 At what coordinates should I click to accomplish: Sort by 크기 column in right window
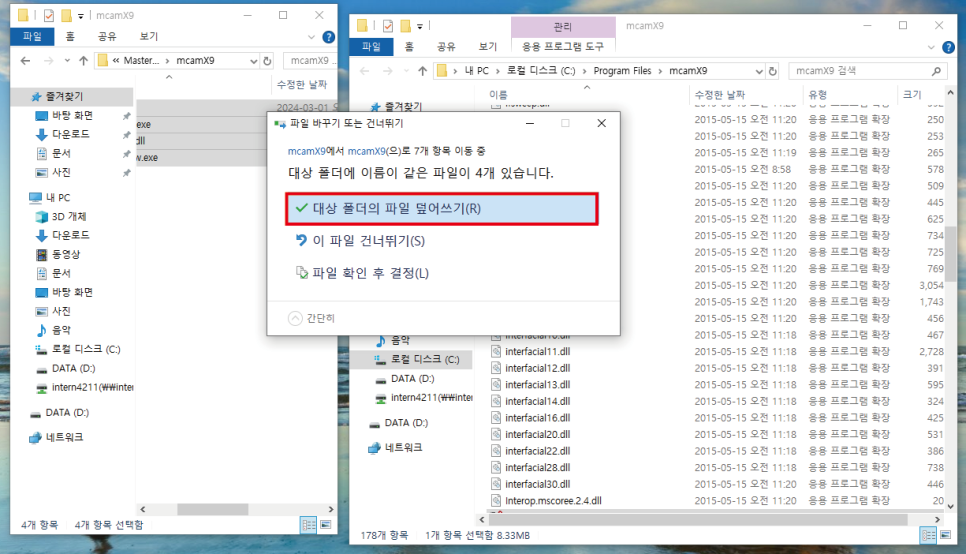pyautogui.click(x=912, y=94)
